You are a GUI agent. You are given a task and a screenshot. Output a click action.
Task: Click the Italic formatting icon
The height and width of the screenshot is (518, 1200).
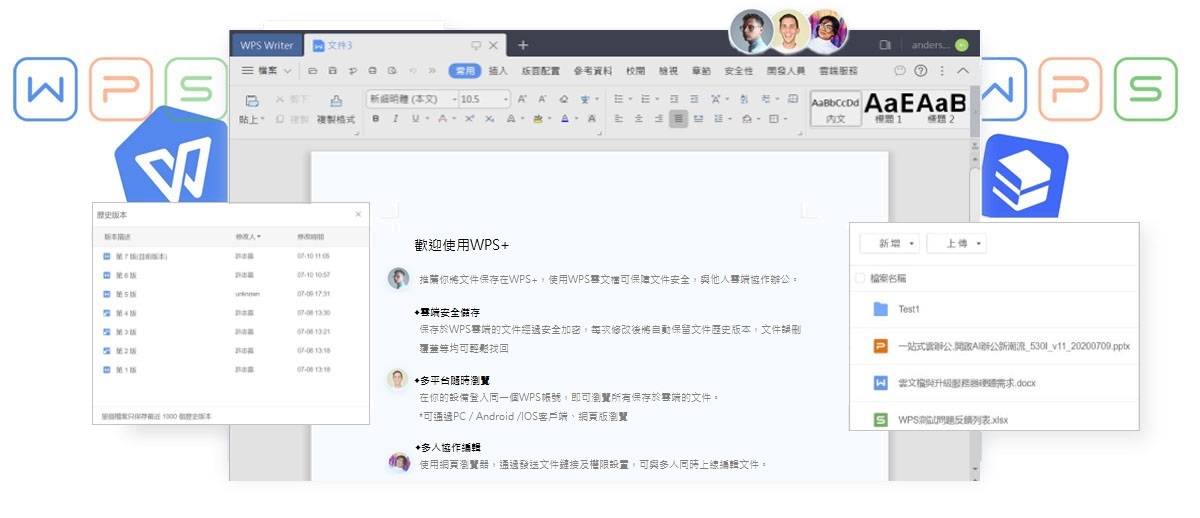(x=397, y=119)
